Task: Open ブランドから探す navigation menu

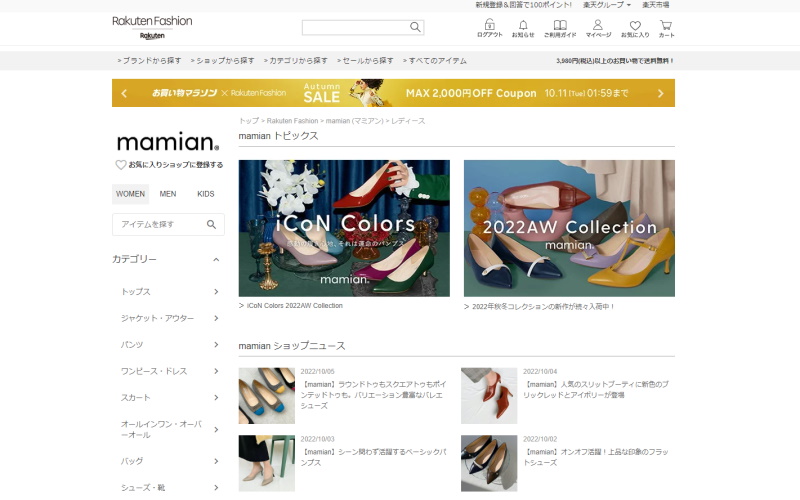Action: tap(148, 61)
